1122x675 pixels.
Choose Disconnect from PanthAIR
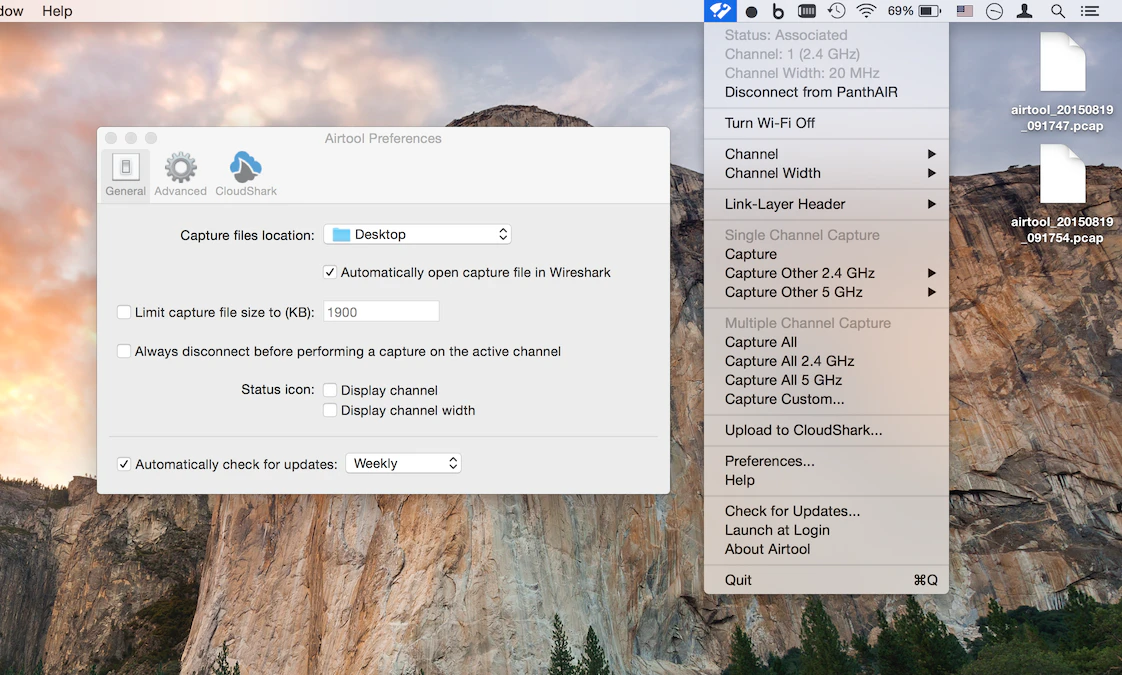[826, 92]
